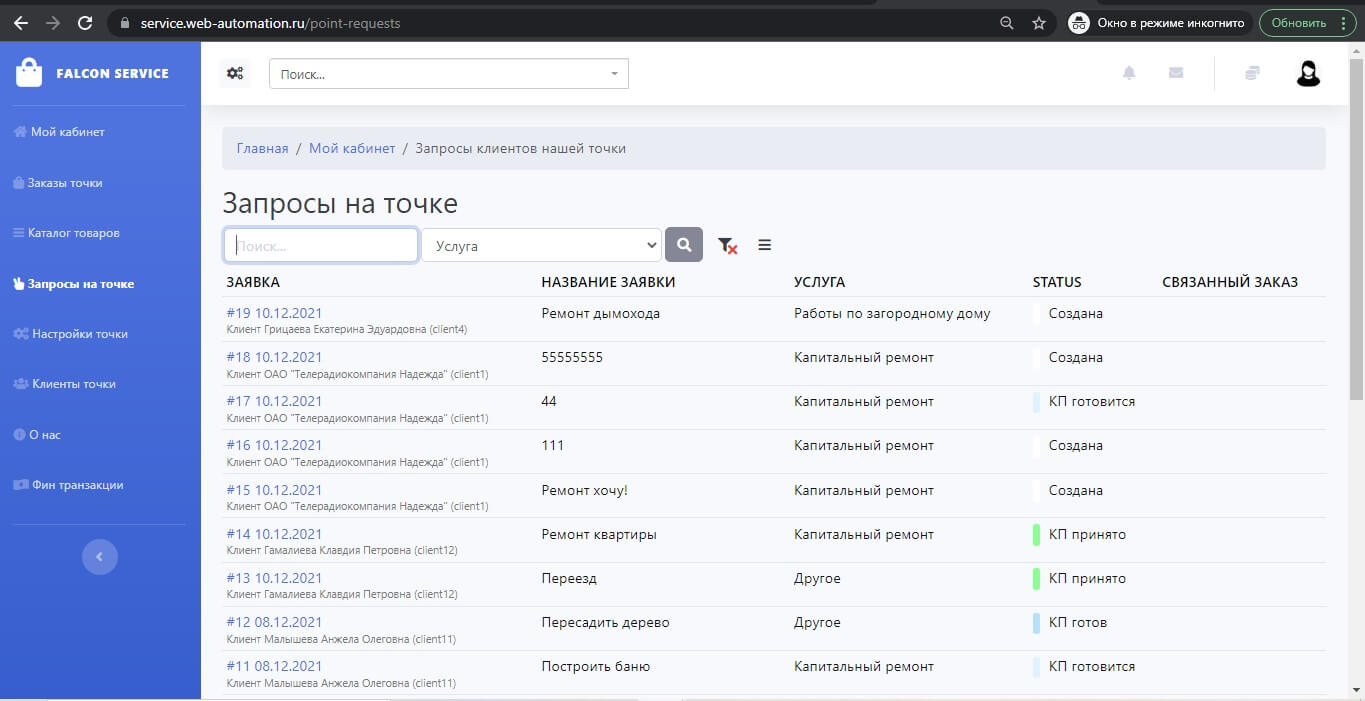This screenshot has height=701, width=1365.
Task: Bookmark page with star icon
Action: pos(1039,22)
